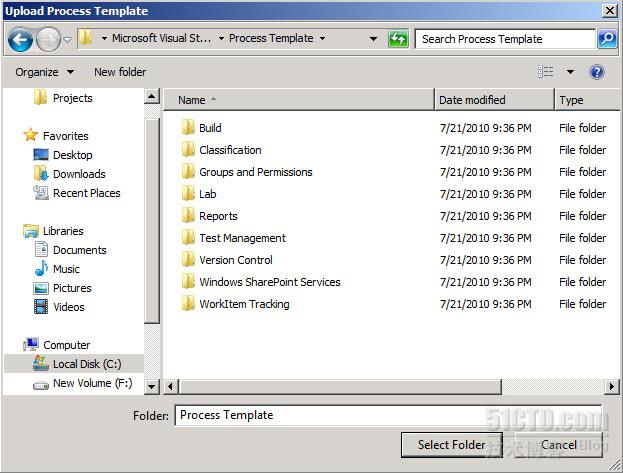Select the Test Management folder icon
The image size is (623, 473).
[x=188, y=238]
